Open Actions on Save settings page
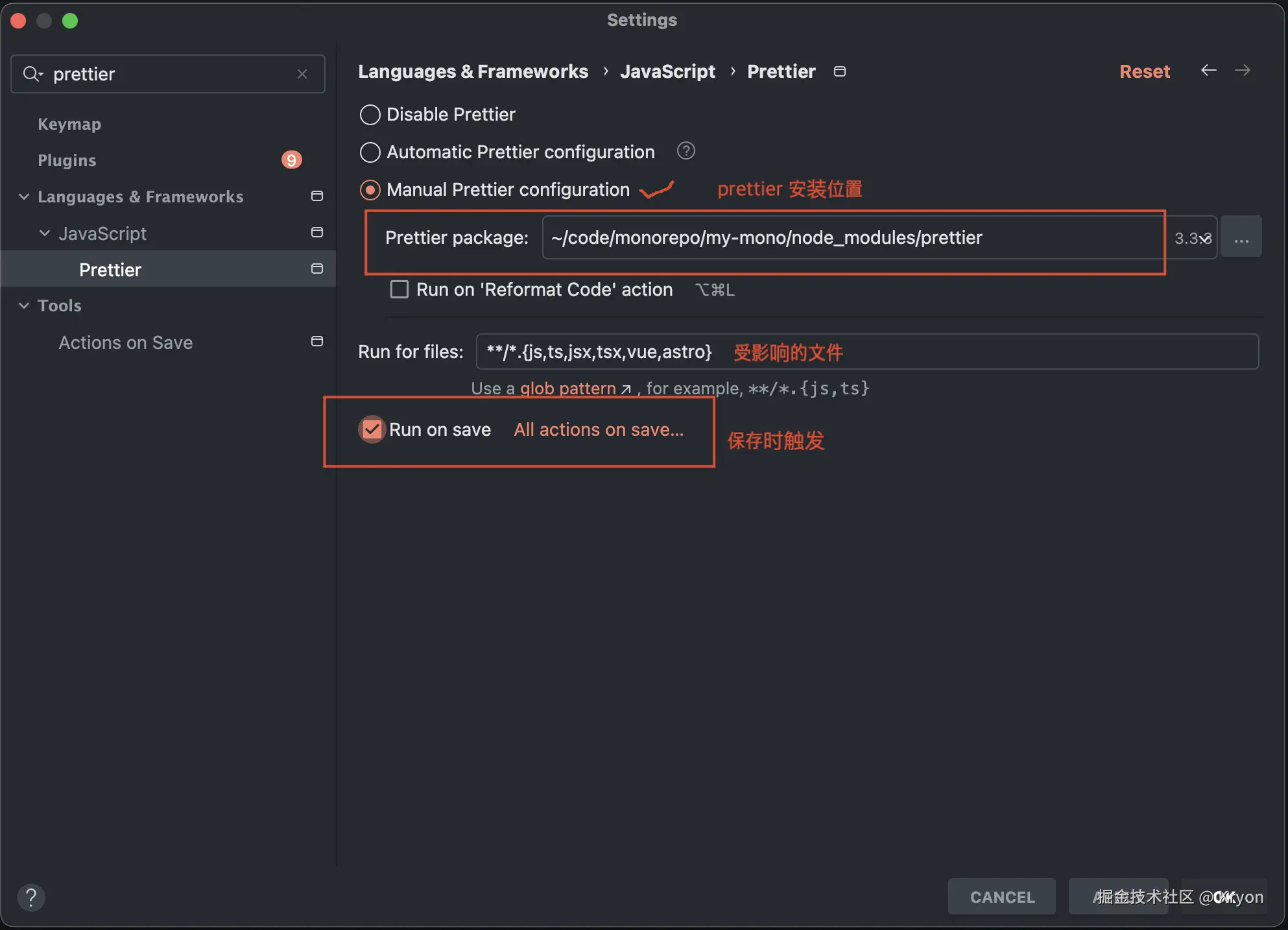This screenshot has width=1288, height=930. pos(126,342)
